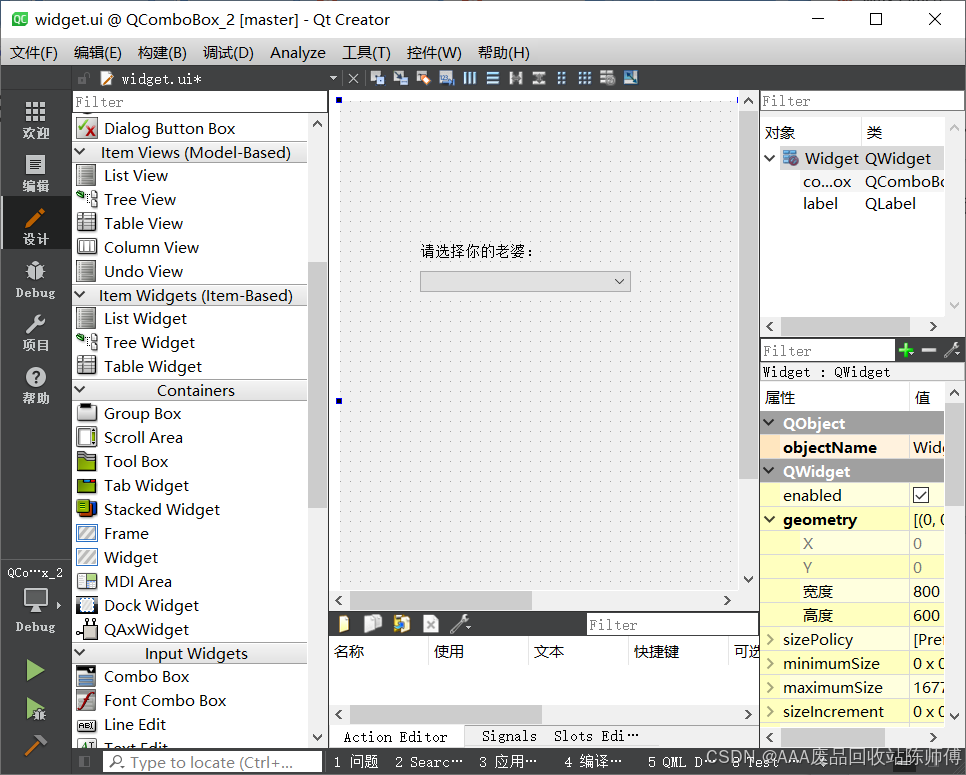Apply Lay Out Vertically
The image size is (966, 775).
point(493,78)
